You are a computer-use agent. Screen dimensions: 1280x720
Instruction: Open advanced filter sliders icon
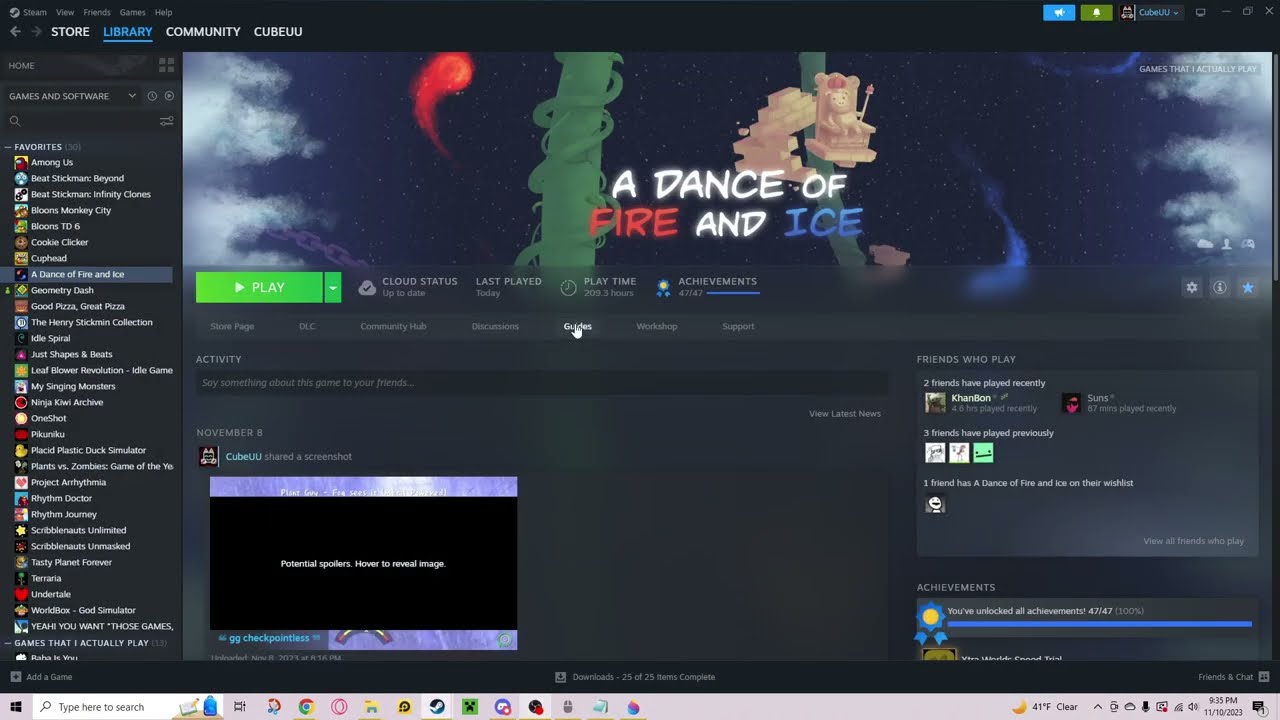tap(166, 121)
